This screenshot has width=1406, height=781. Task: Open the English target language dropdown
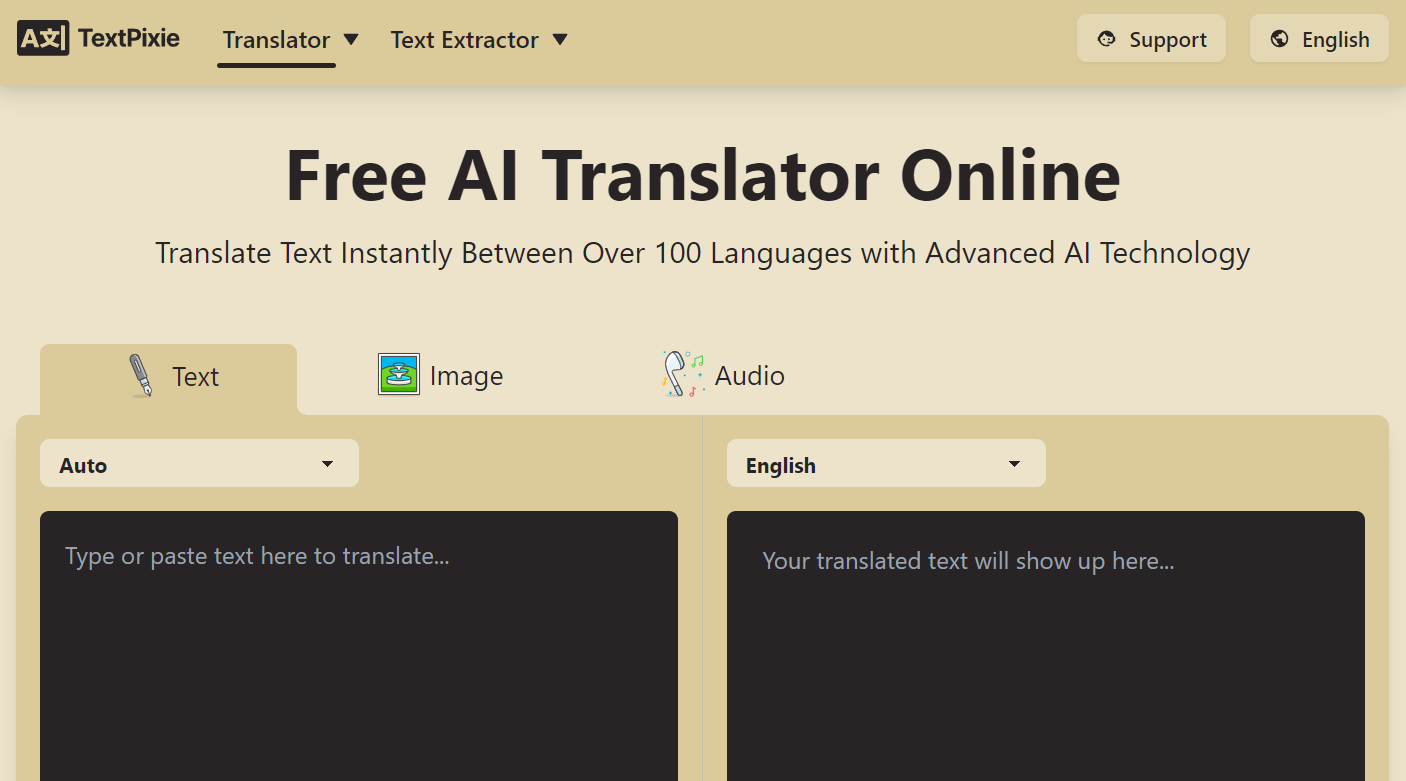(x=886, y=464)
